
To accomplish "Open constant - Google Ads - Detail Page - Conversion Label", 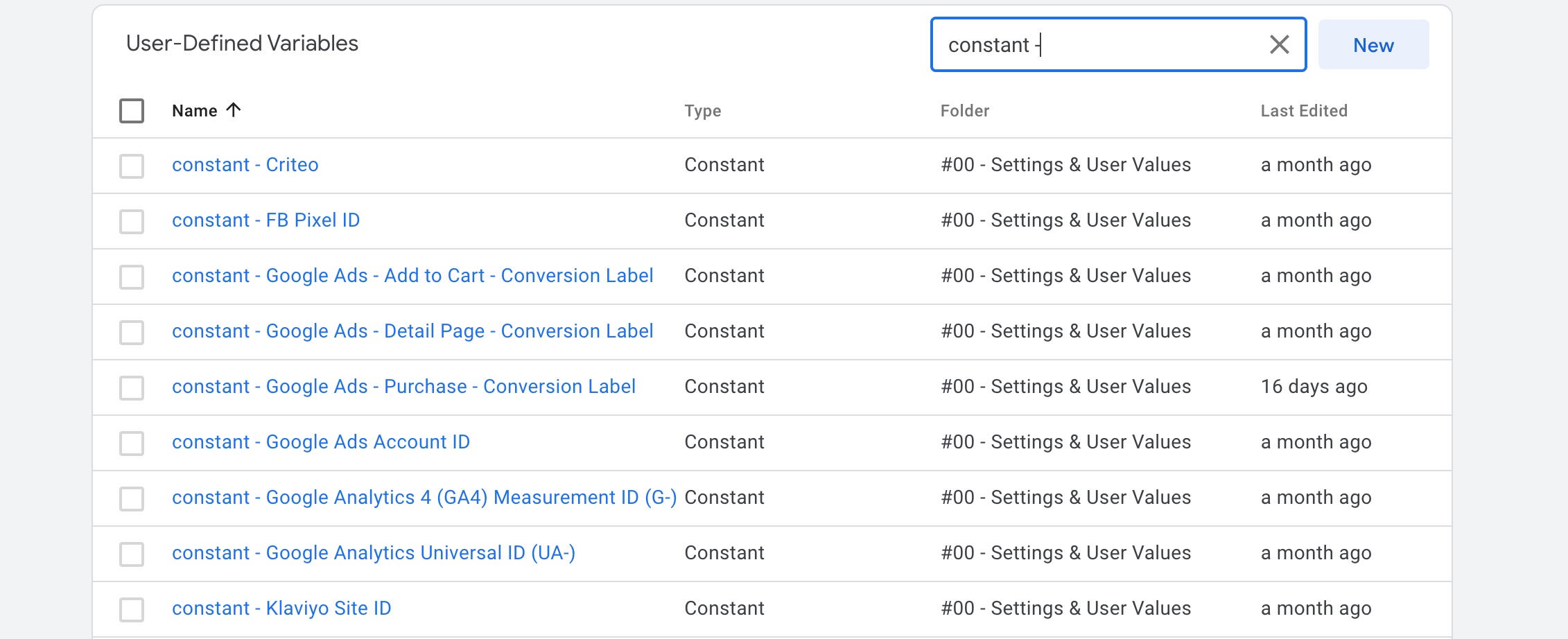I will pyautogui.click(x=412, y=331).
